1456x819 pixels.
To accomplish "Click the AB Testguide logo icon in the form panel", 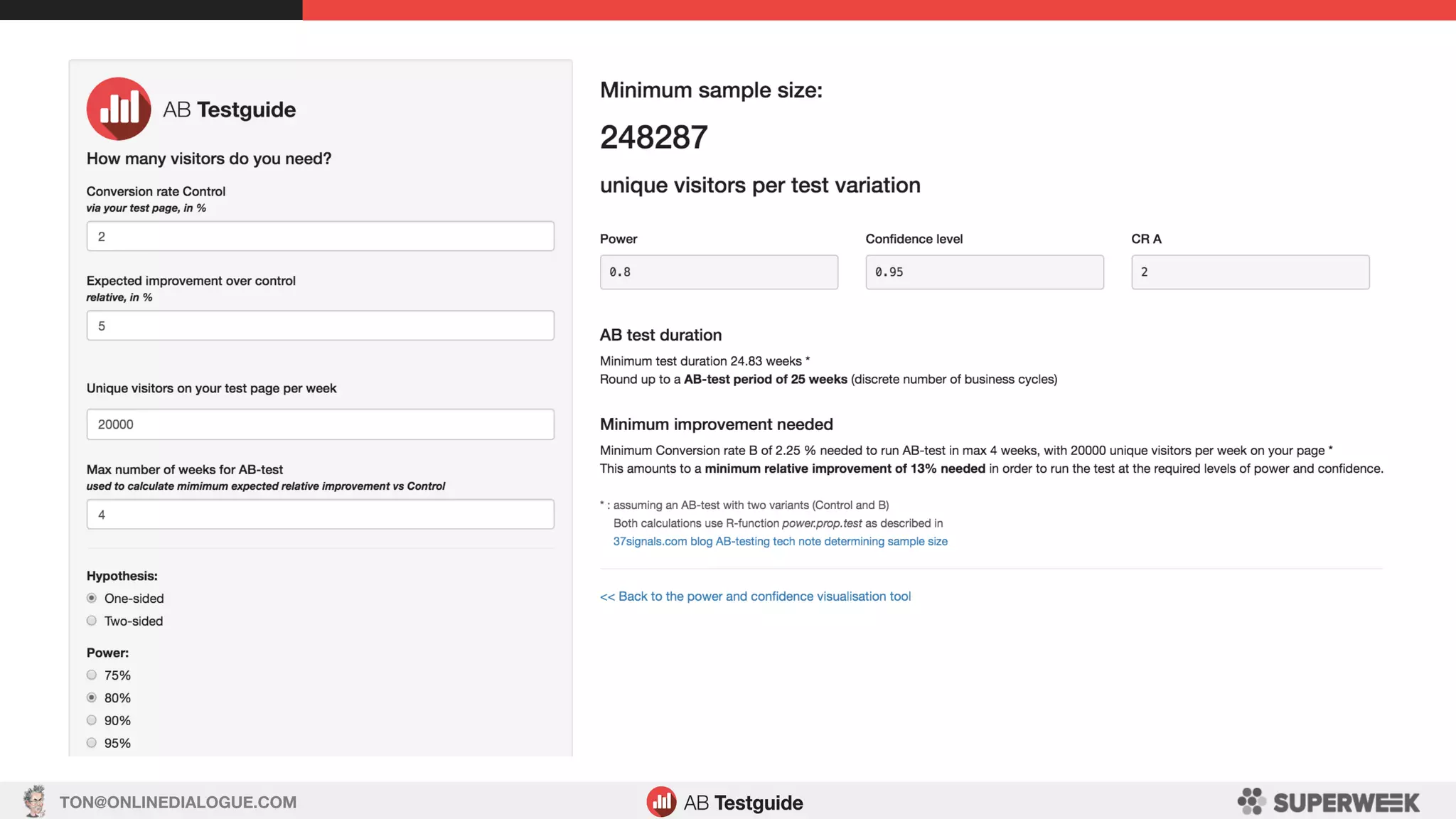I will (119, 109).
